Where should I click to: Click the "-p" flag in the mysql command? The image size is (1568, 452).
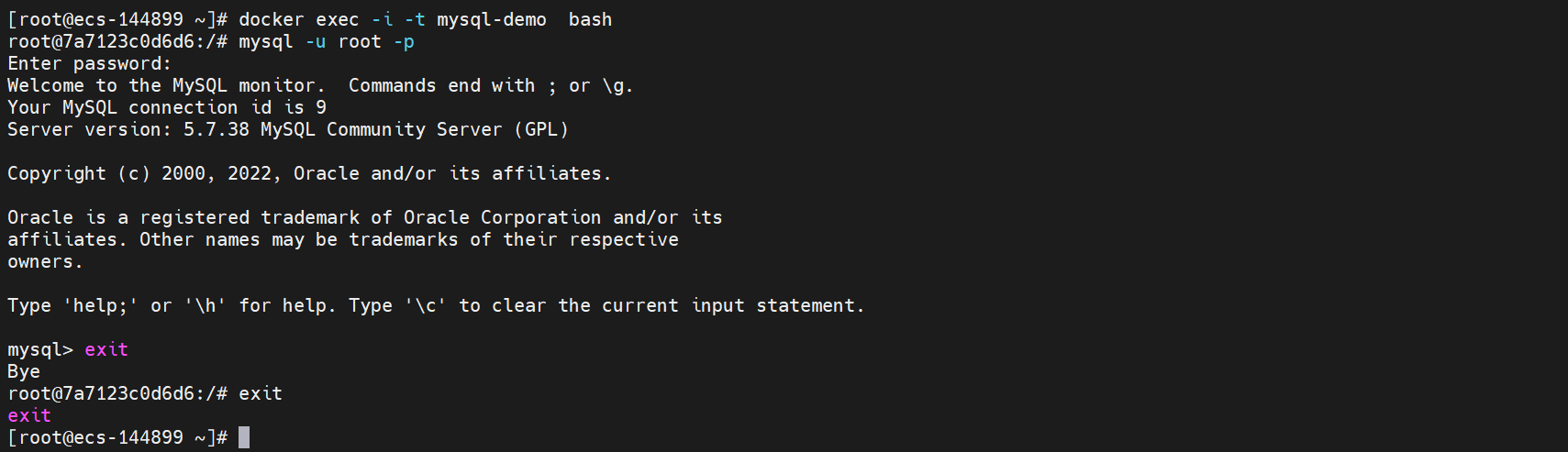click(x=404, y=41)
